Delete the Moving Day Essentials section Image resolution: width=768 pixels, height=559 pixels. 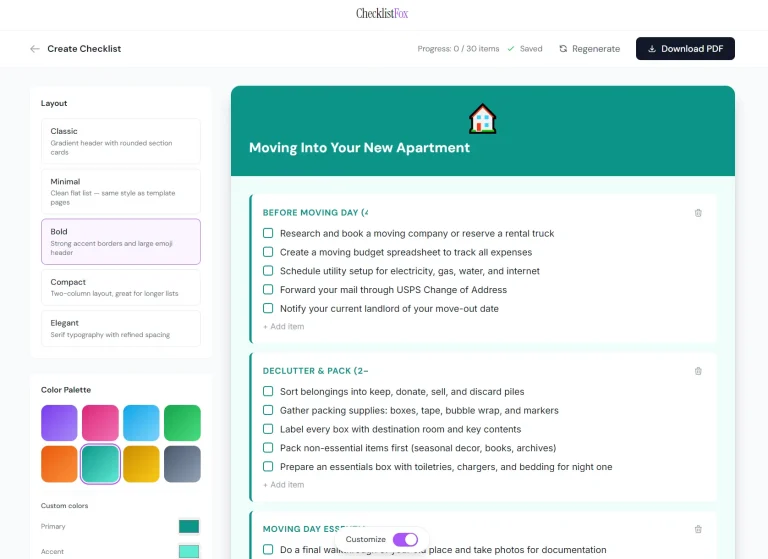pyautogui.click(x=698, y=529)
